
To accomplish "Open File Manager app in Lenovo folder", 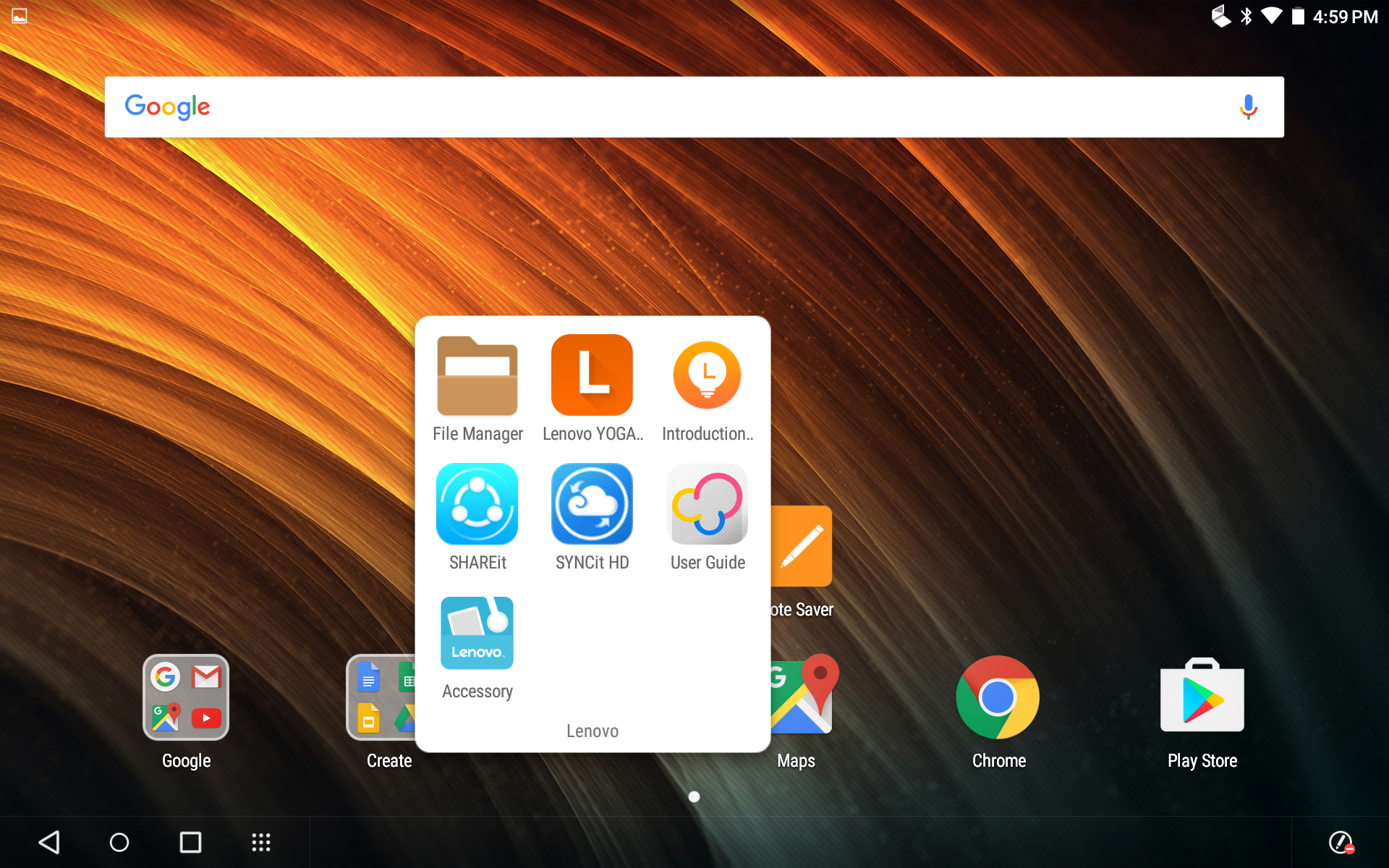I will coord(477,375).
